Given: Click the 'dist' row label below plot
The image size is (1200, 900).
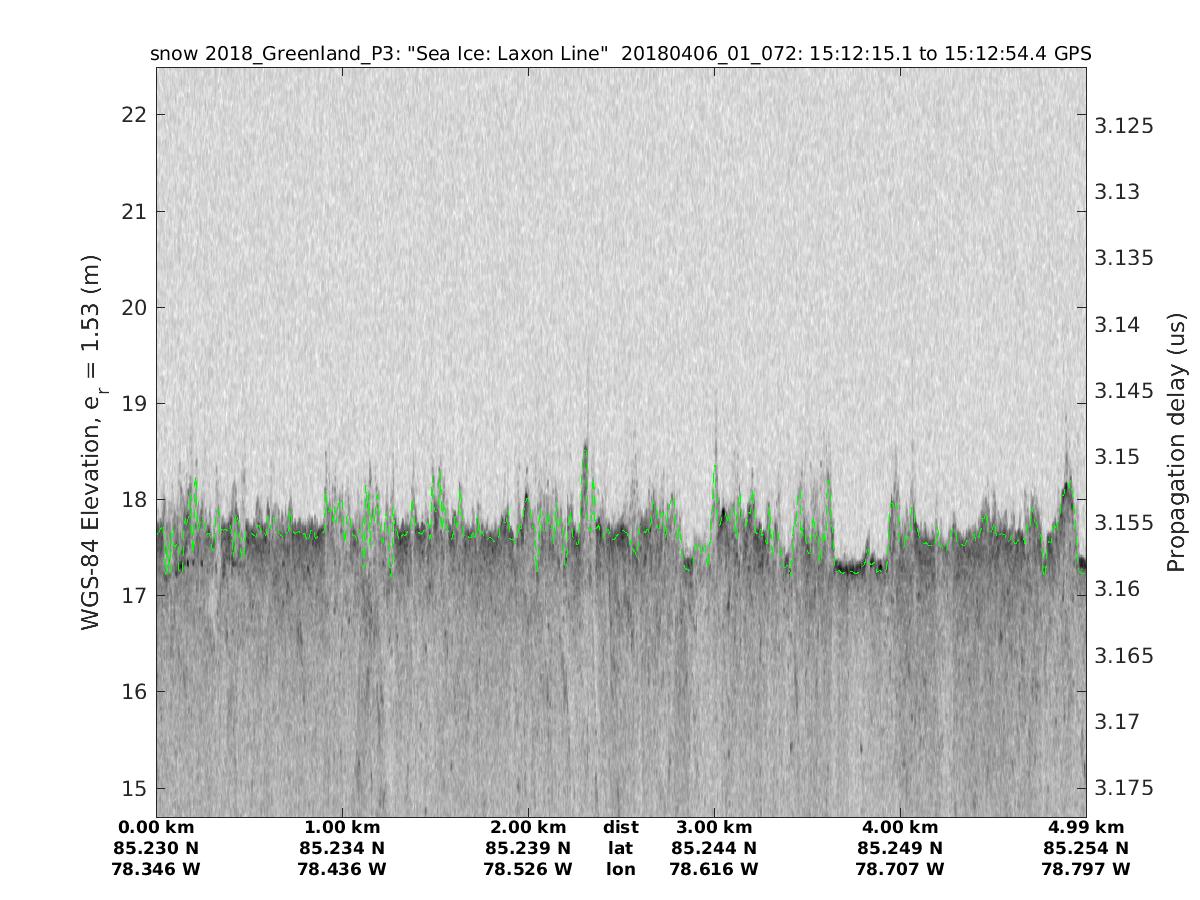Looking at the screenshot, I should [x=620, y=827].
